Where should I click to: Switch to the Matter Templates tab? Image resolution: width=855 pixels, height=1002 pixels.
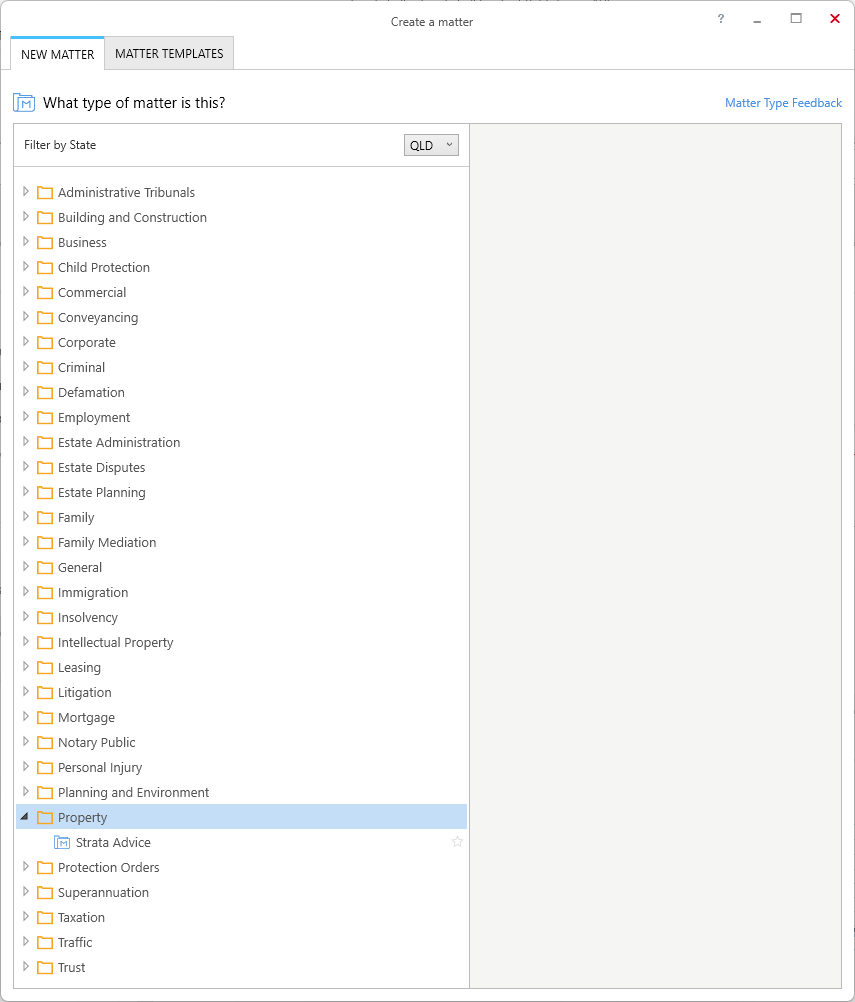[x=169, y=54]
